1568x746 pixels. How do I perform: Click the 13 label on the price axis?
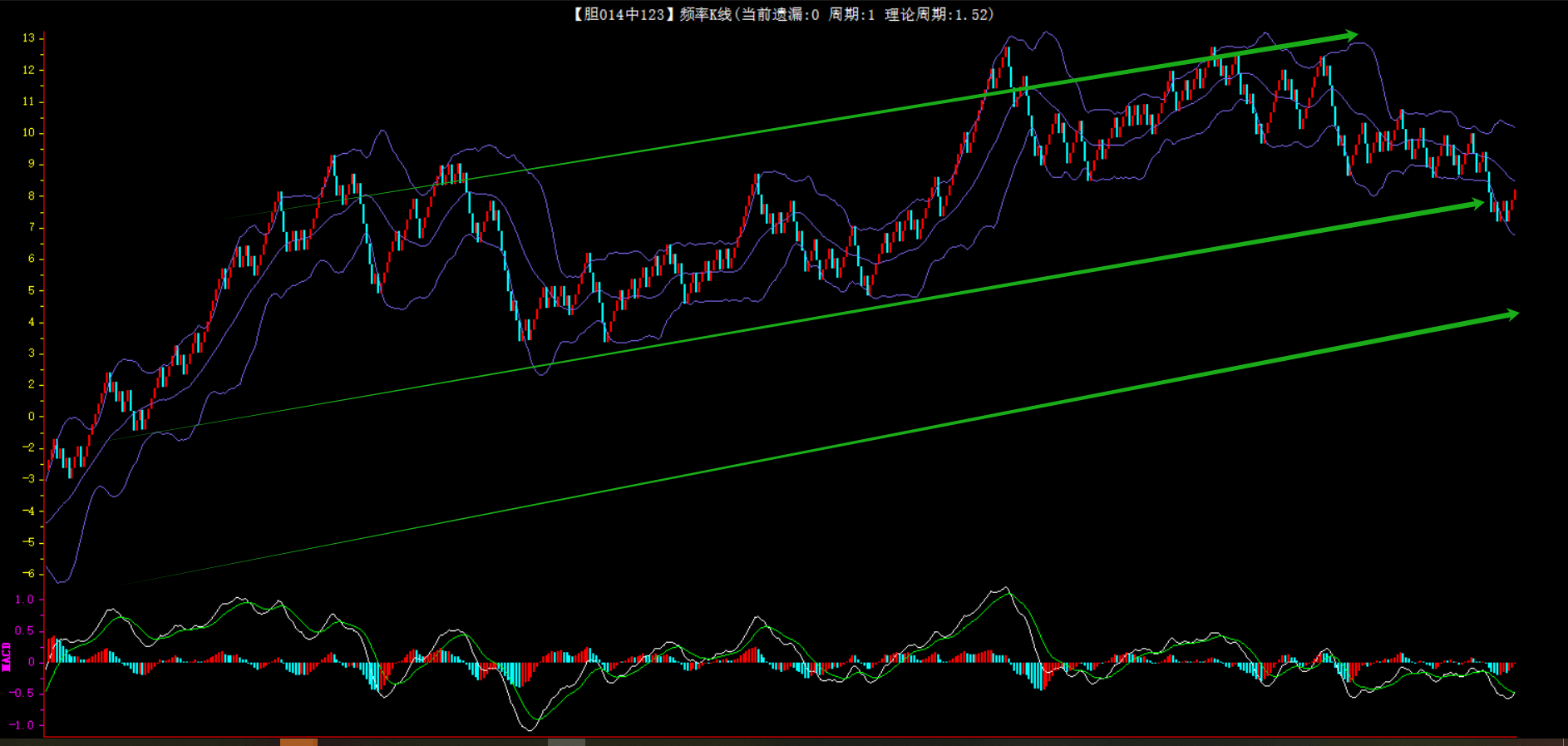29,38
